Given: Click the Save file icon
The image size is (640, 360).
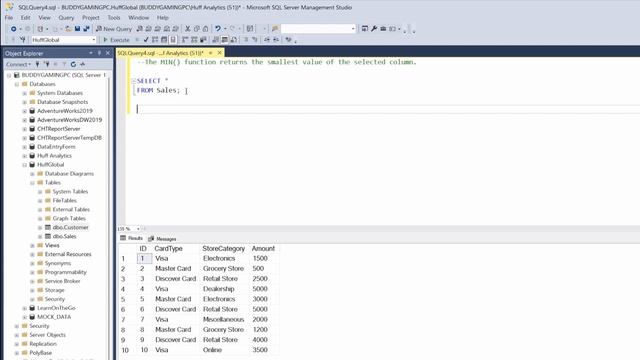Looking at the screenshot, I should tap(77, 29).
